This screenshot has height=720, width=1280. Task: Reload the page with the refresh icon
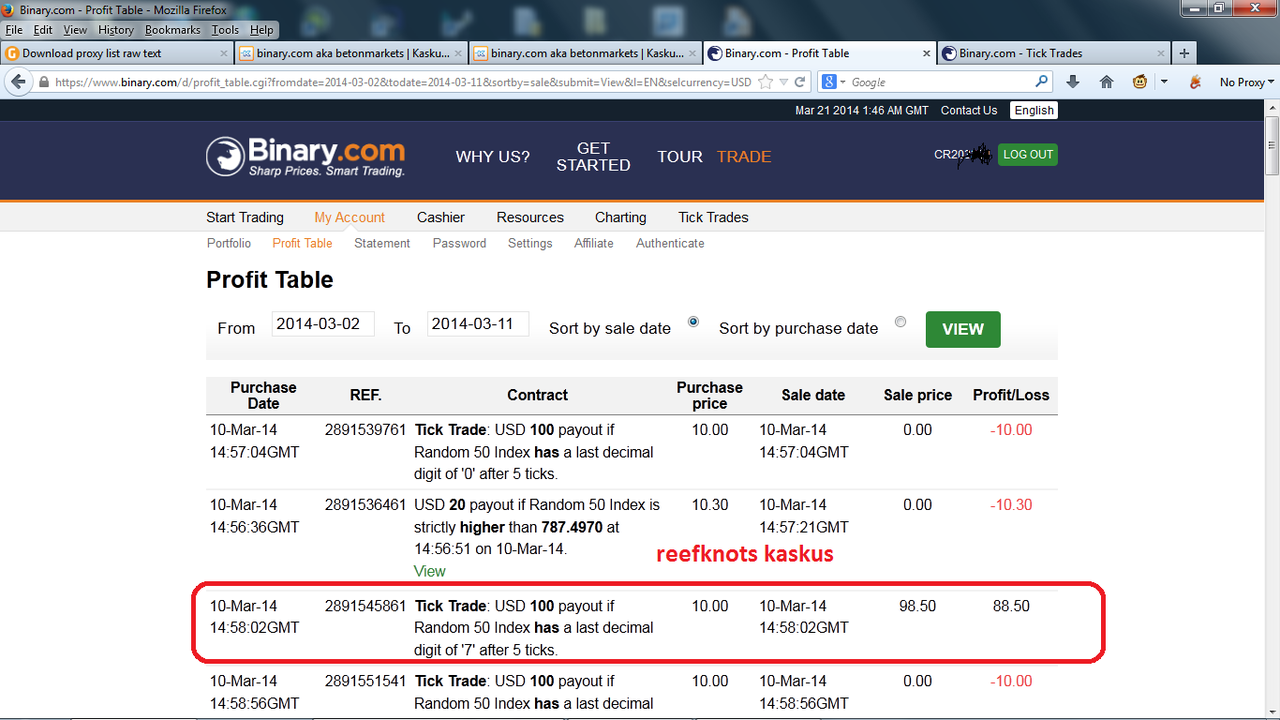click(x=800, y=82)
